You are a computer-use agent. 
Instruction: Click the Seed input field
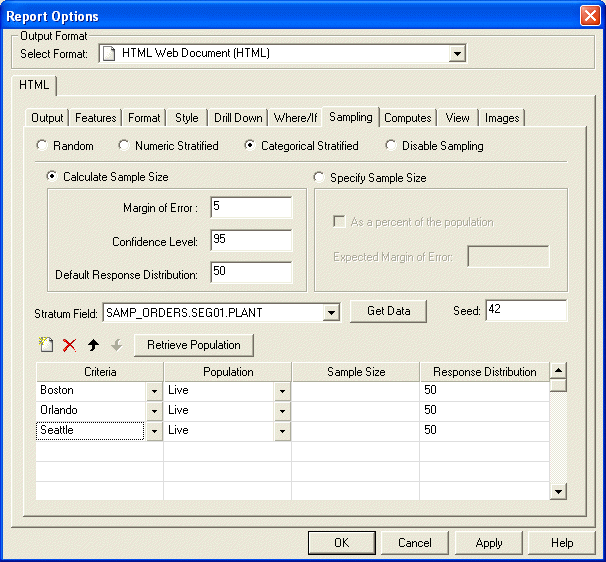pyautogui.click(x=526, y=310)
